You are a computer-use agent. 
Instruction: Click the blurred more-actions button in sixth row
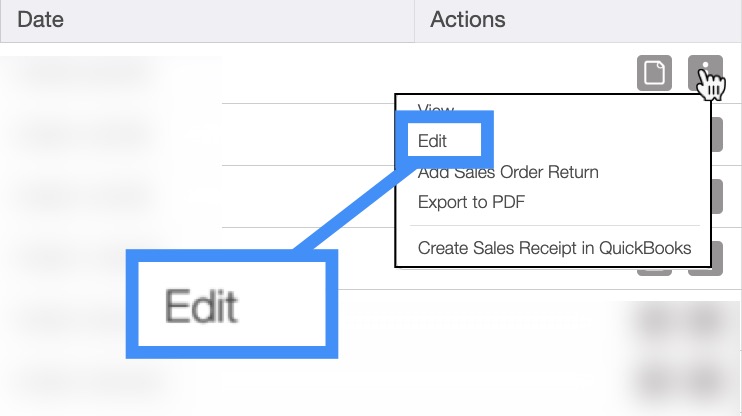pos(706,380)
